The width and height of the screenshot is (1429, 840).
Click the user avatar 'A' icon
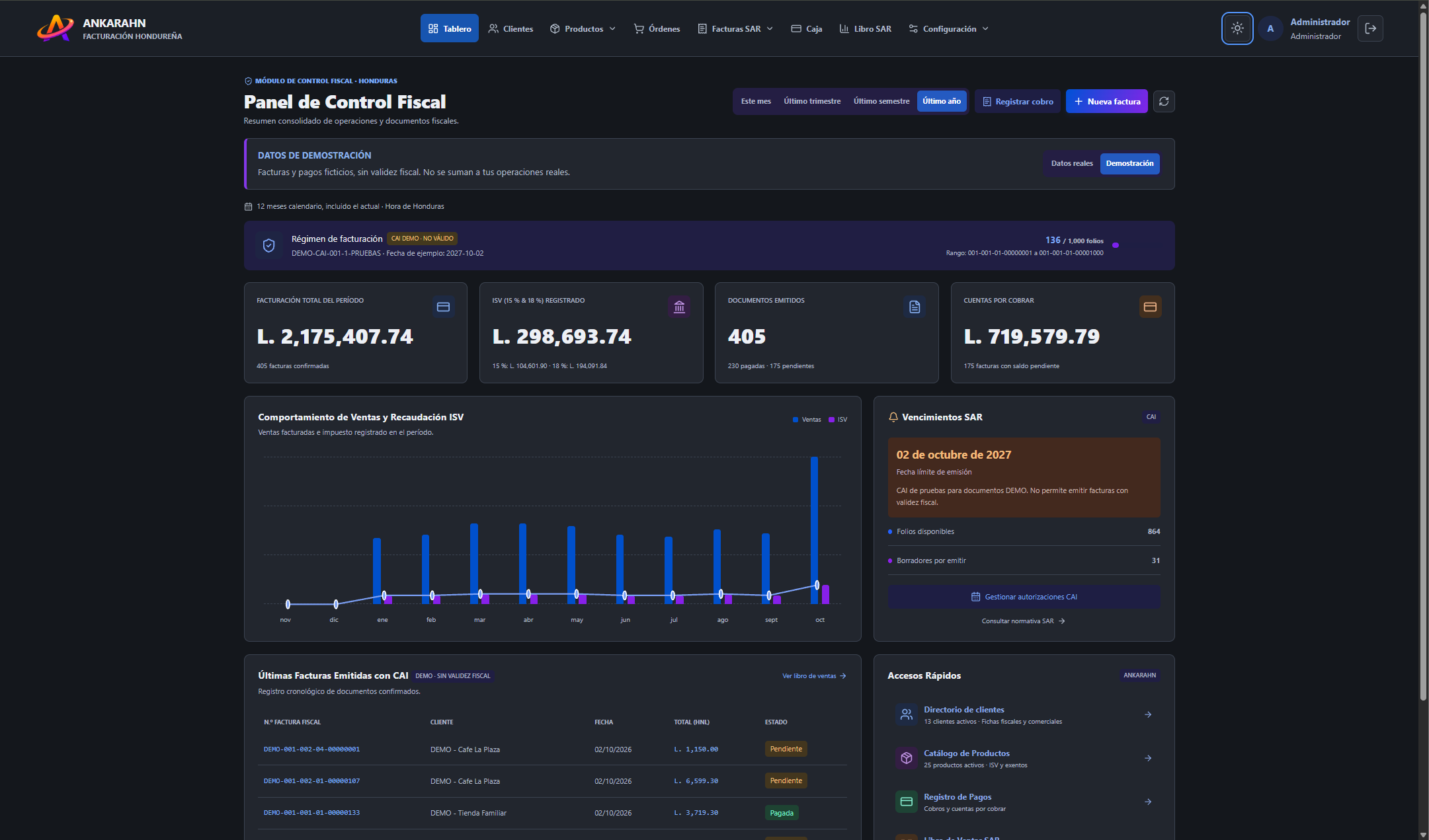[x=1270, y=28]
